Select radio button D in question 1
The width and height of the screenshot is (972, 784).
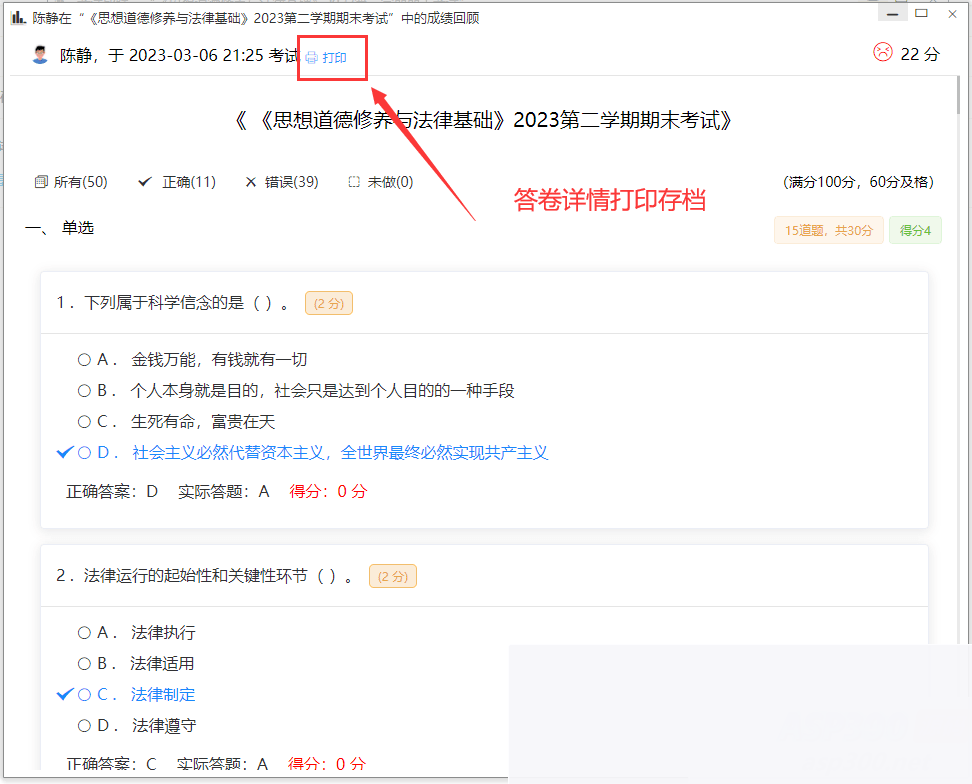click(84, 452)
